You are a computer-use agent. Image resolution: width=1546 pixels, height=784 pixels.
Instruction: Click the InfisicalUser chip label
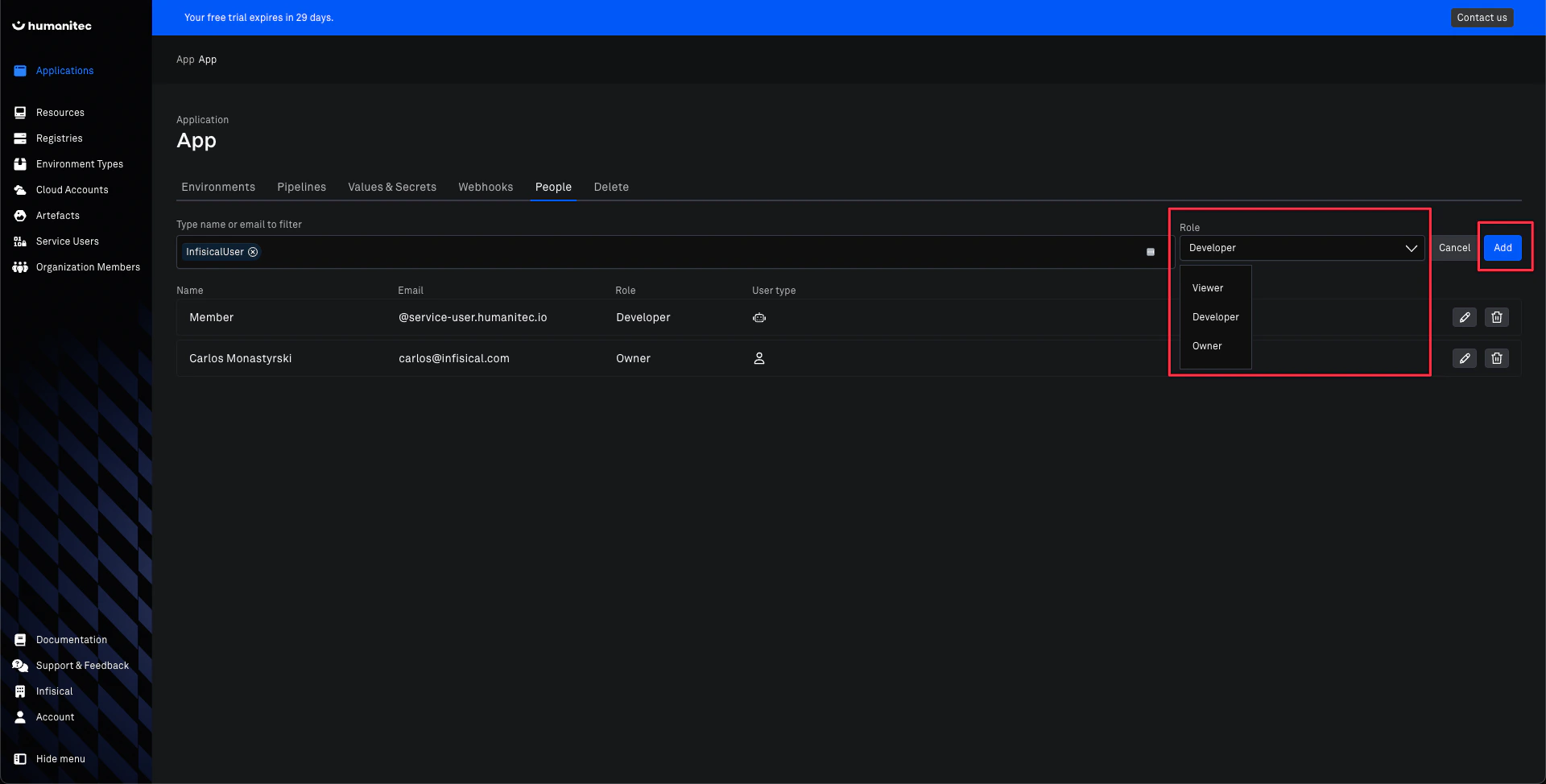point(215,252)
